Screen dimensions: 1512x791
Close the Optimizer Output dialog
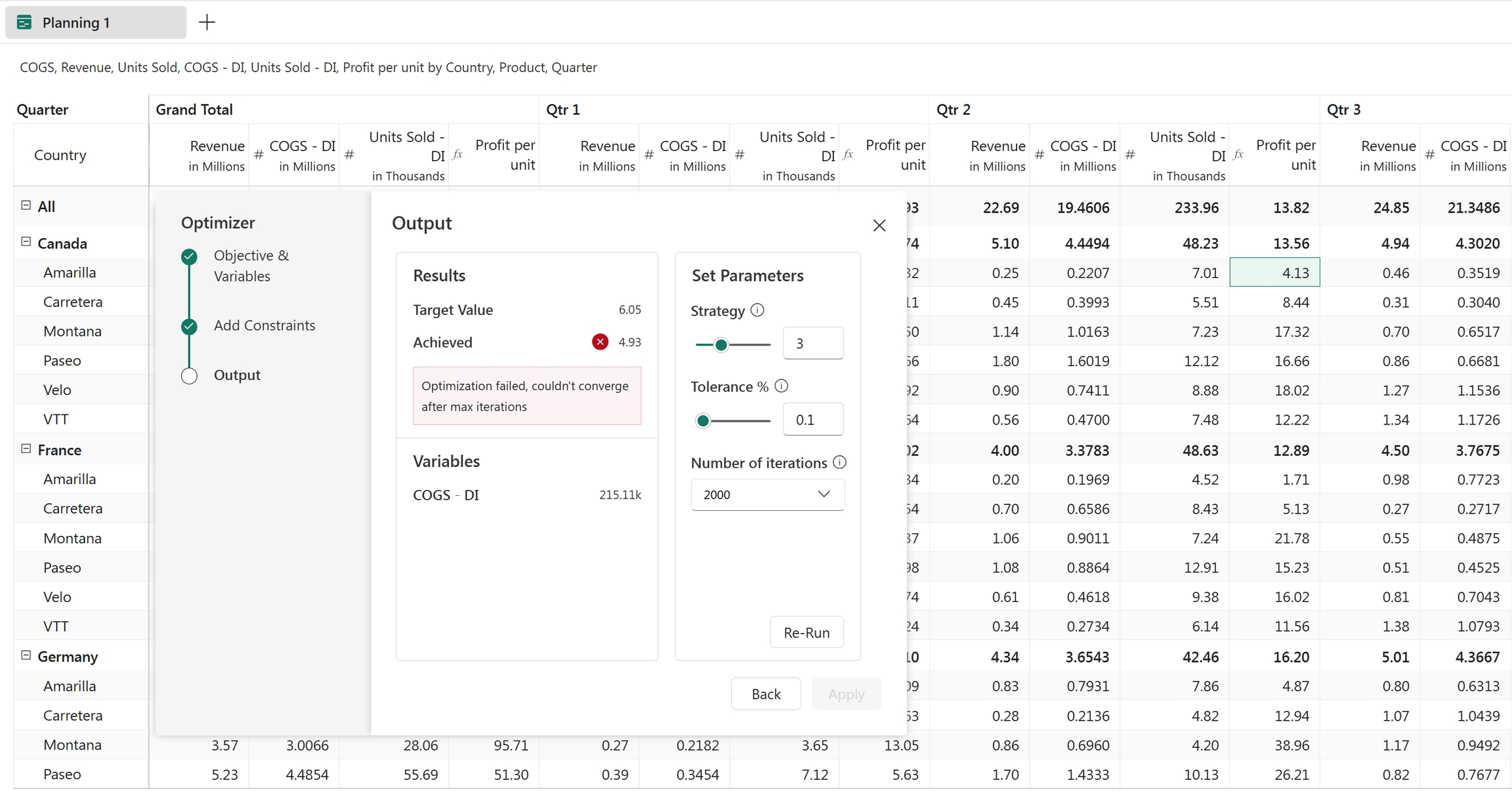(879, 226)
